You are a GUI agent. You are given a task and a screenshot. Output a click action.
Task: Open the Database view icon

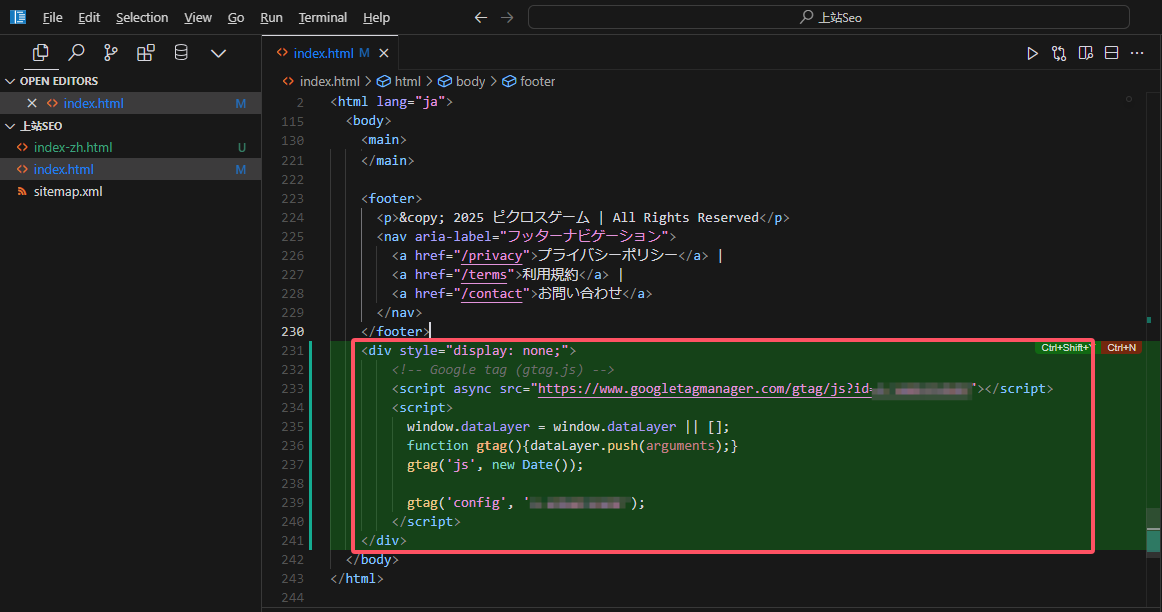(x=181, y=53)
